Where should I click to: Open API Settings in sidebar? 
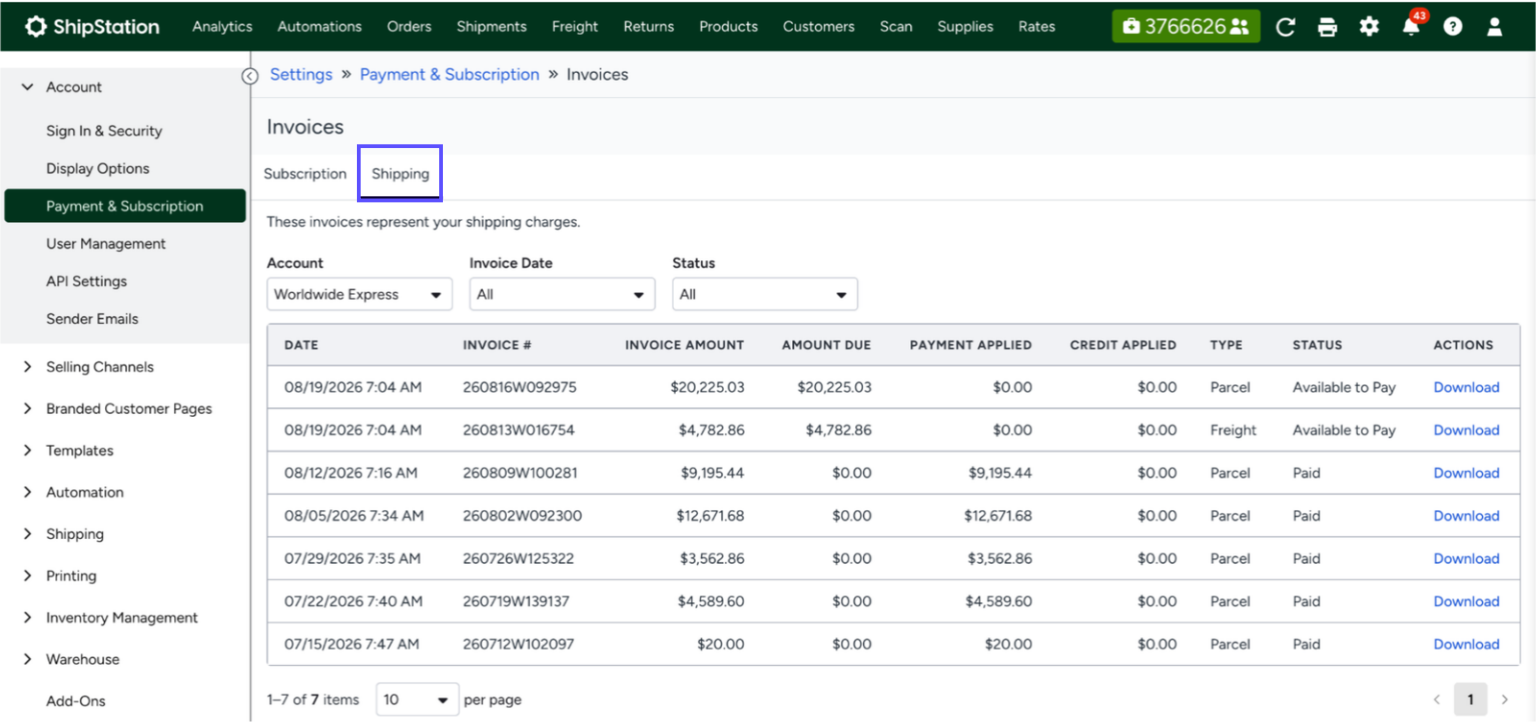point(86,281)
